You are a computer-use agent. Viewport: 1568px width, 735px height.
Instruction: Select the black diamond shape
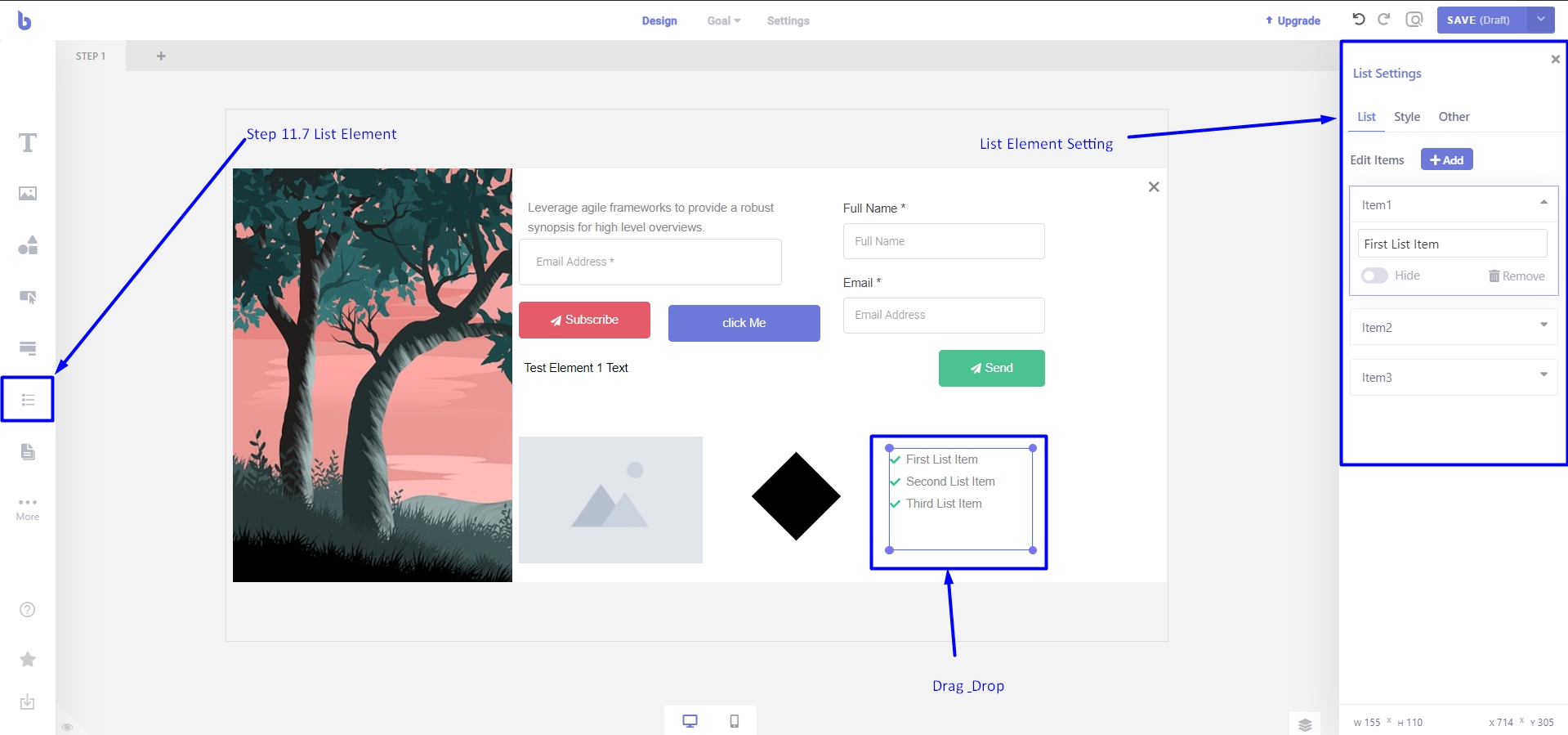pos(796,496)
